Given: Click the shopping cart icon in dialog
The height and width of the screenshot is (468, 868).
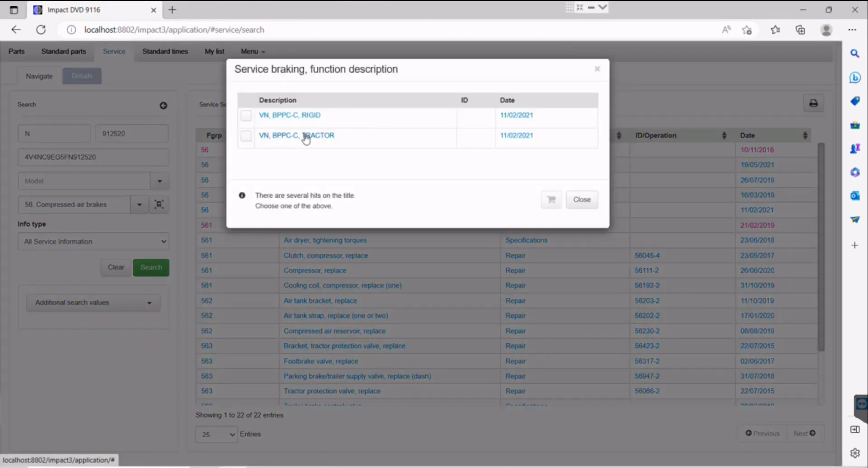Looking at the screenshot, I should pyautogui.click(x=550, y=200).
